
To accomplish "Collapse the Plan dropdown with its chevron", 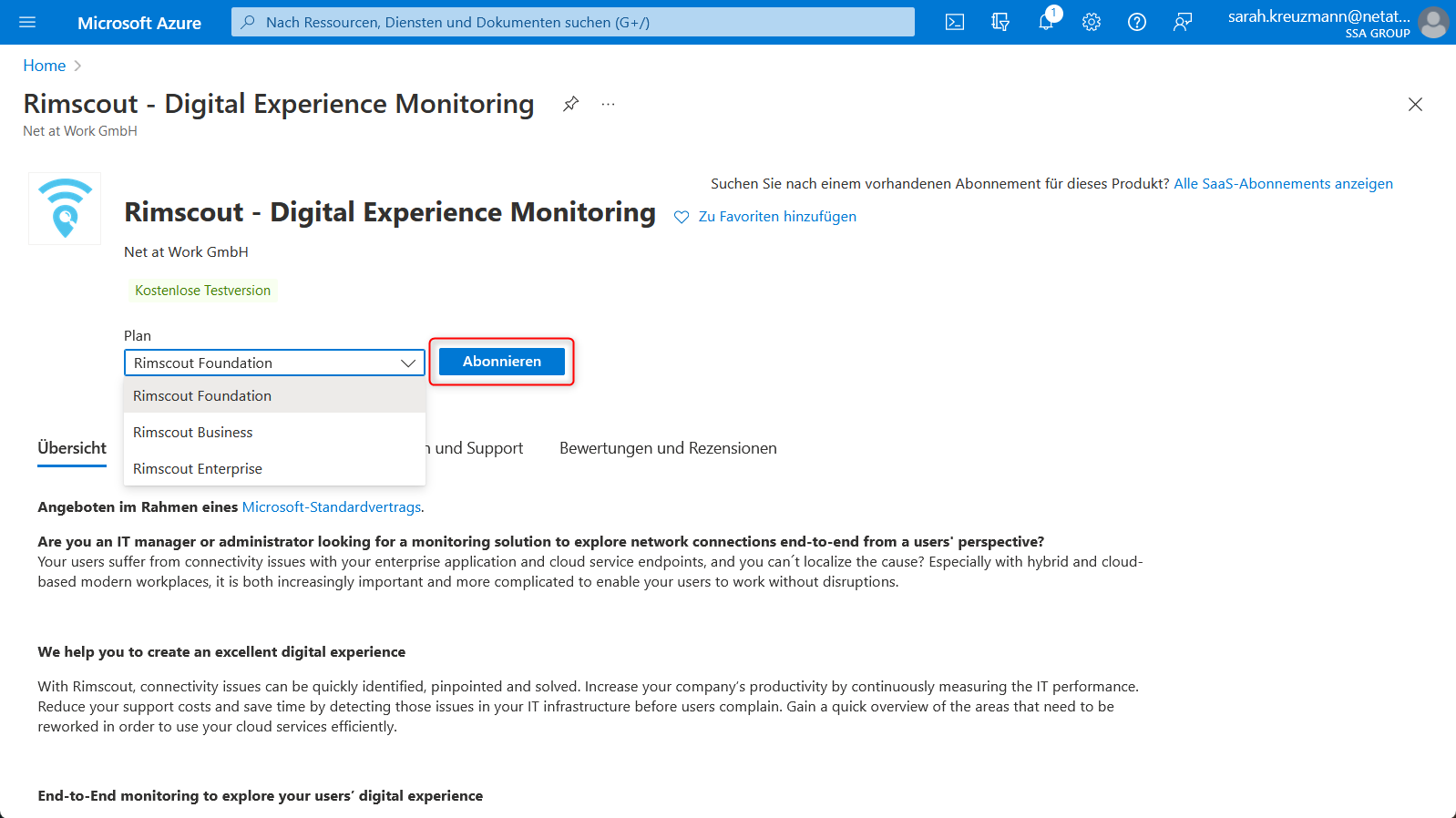I will pos(408,363).
